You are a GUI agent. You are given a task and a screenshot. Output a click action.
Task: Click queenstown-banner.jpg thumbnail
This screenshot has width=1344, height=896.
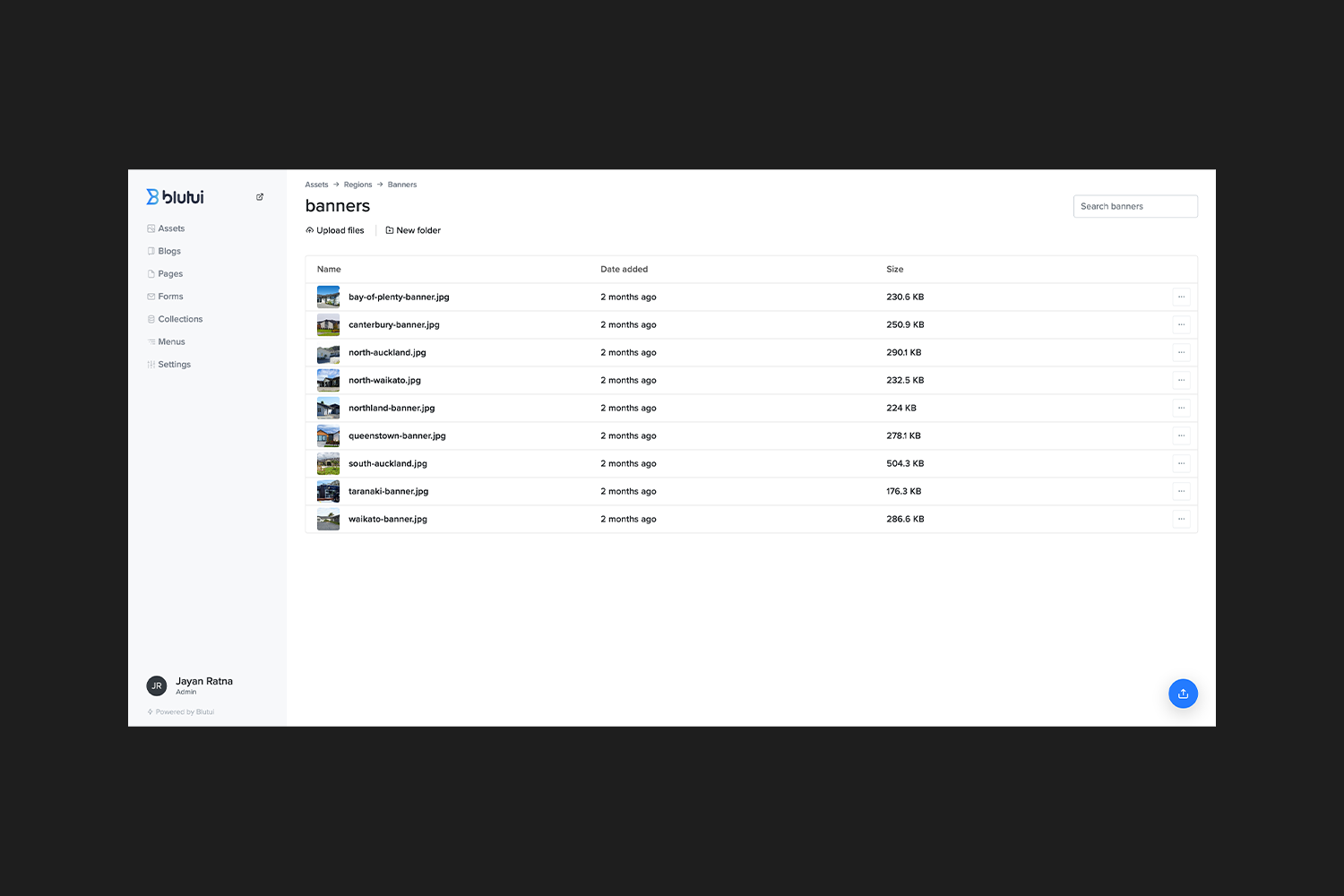tap(328, 435)
